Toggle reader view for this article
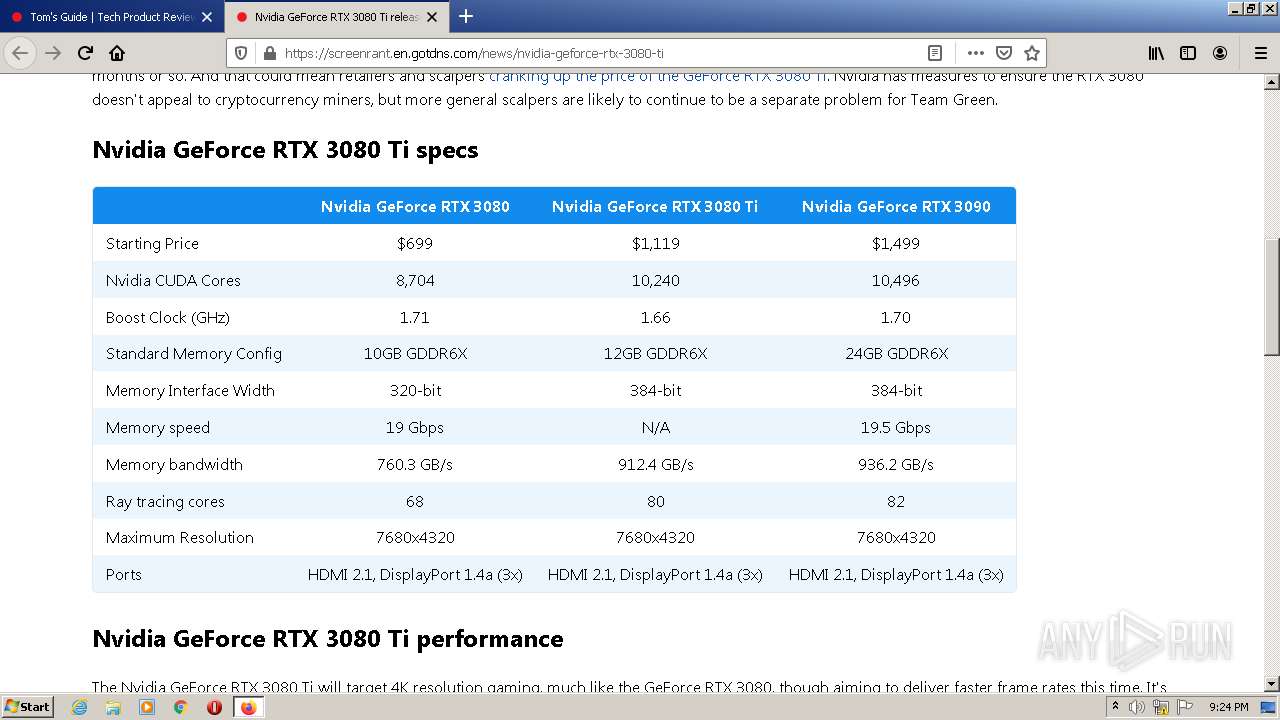The image size is (1280, 720). (934, 53)
